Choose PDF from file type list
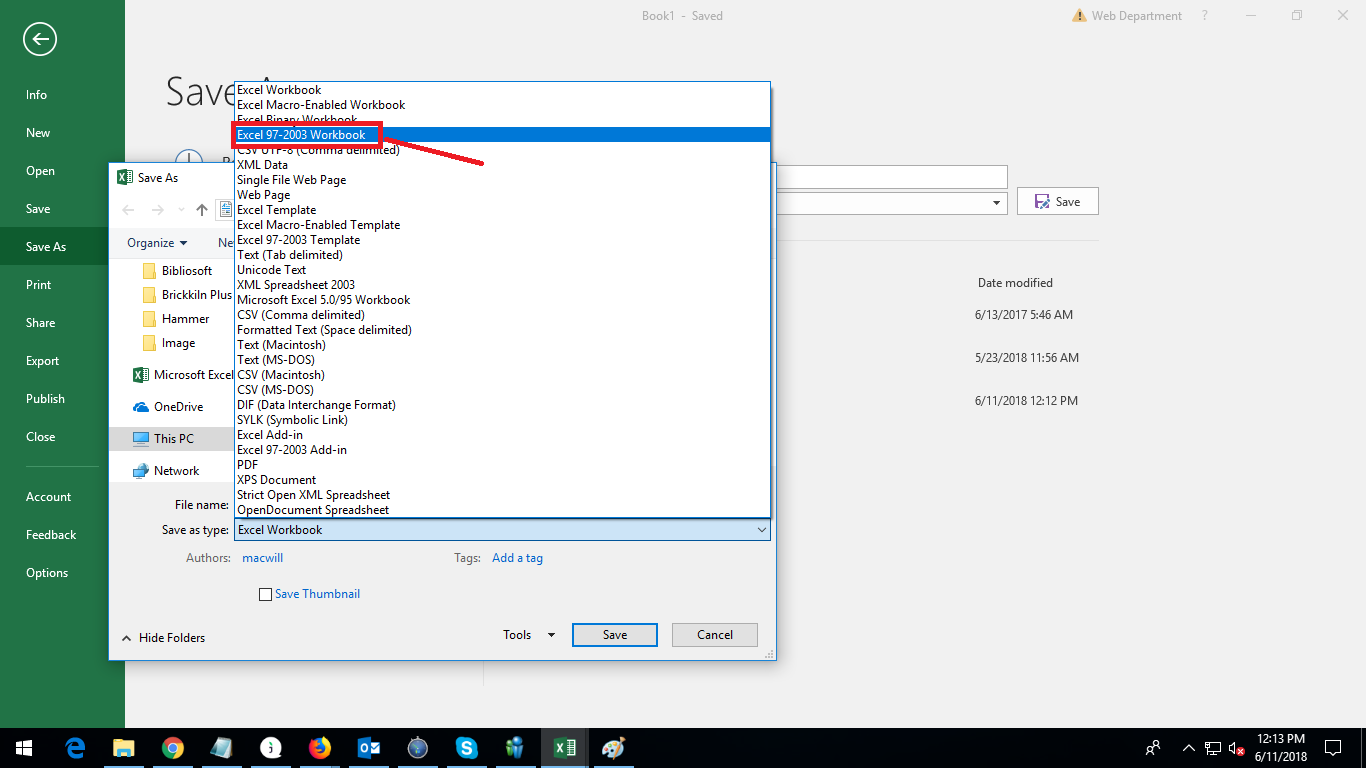 [502, 465]
